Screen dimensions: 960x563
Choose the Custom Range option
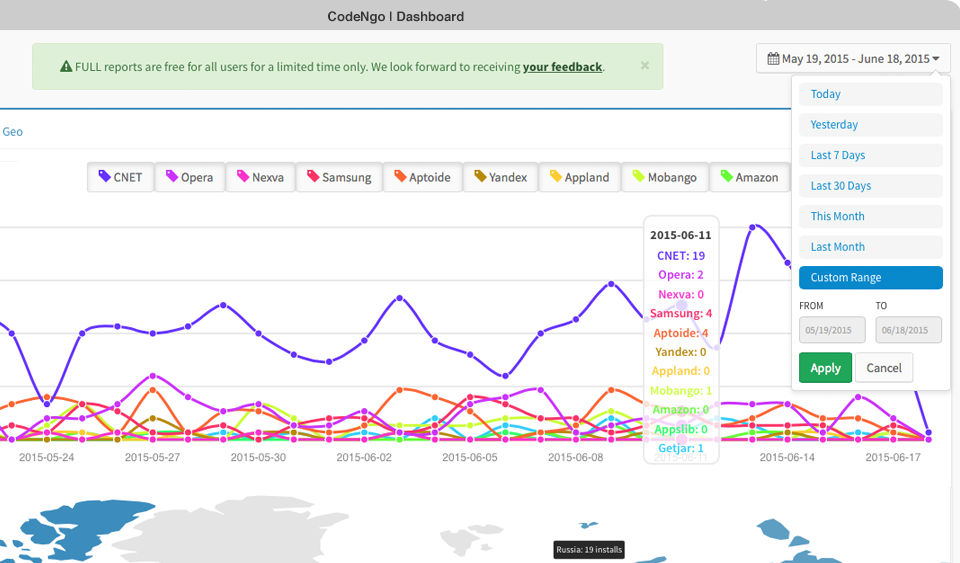pos(870,277)
